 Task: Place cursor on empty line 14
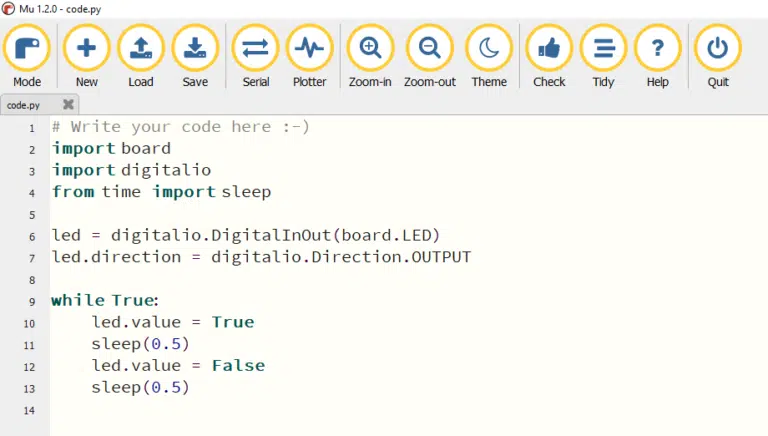tap(408, 410)
